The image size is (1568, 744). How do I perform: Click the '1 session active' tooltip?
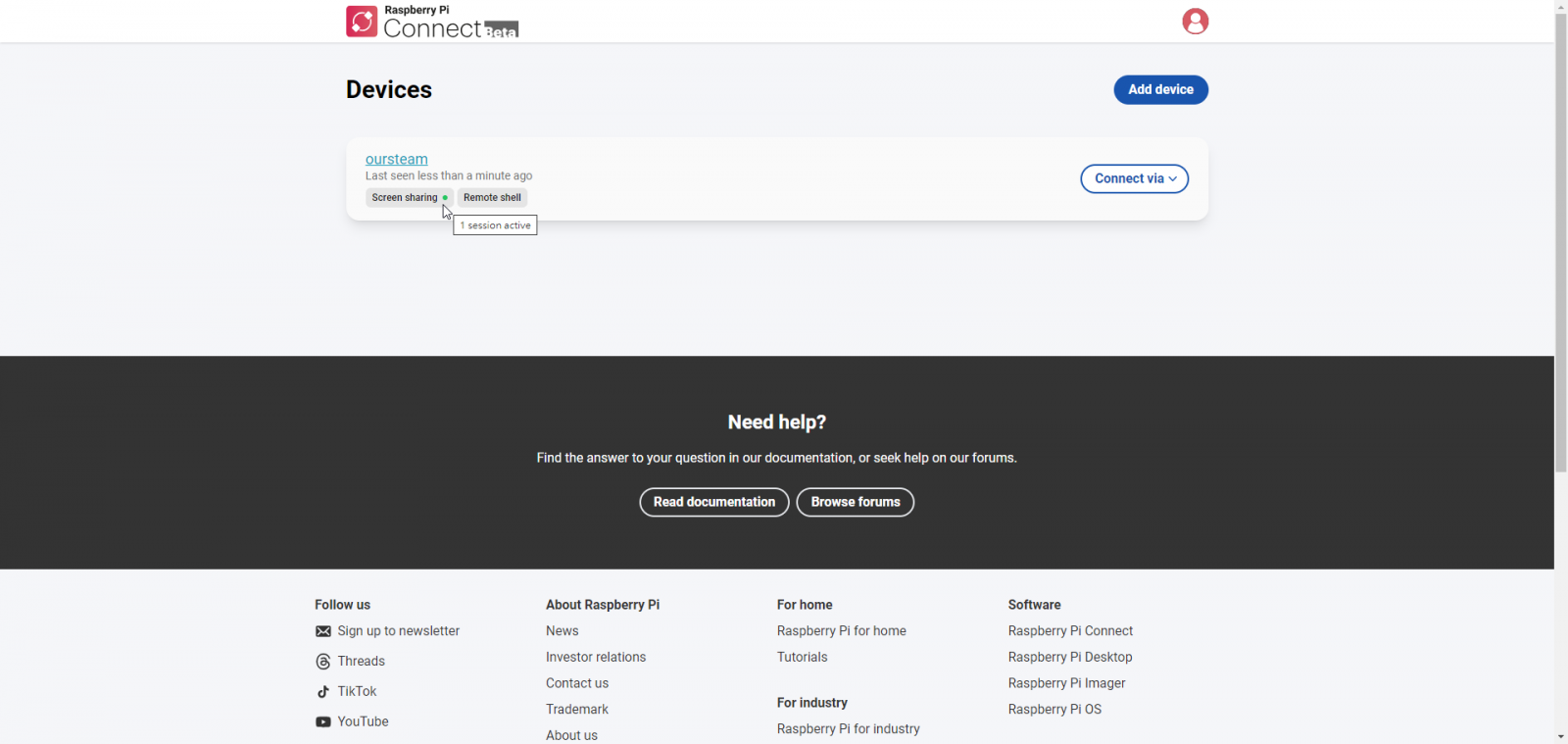coord(495,225)
